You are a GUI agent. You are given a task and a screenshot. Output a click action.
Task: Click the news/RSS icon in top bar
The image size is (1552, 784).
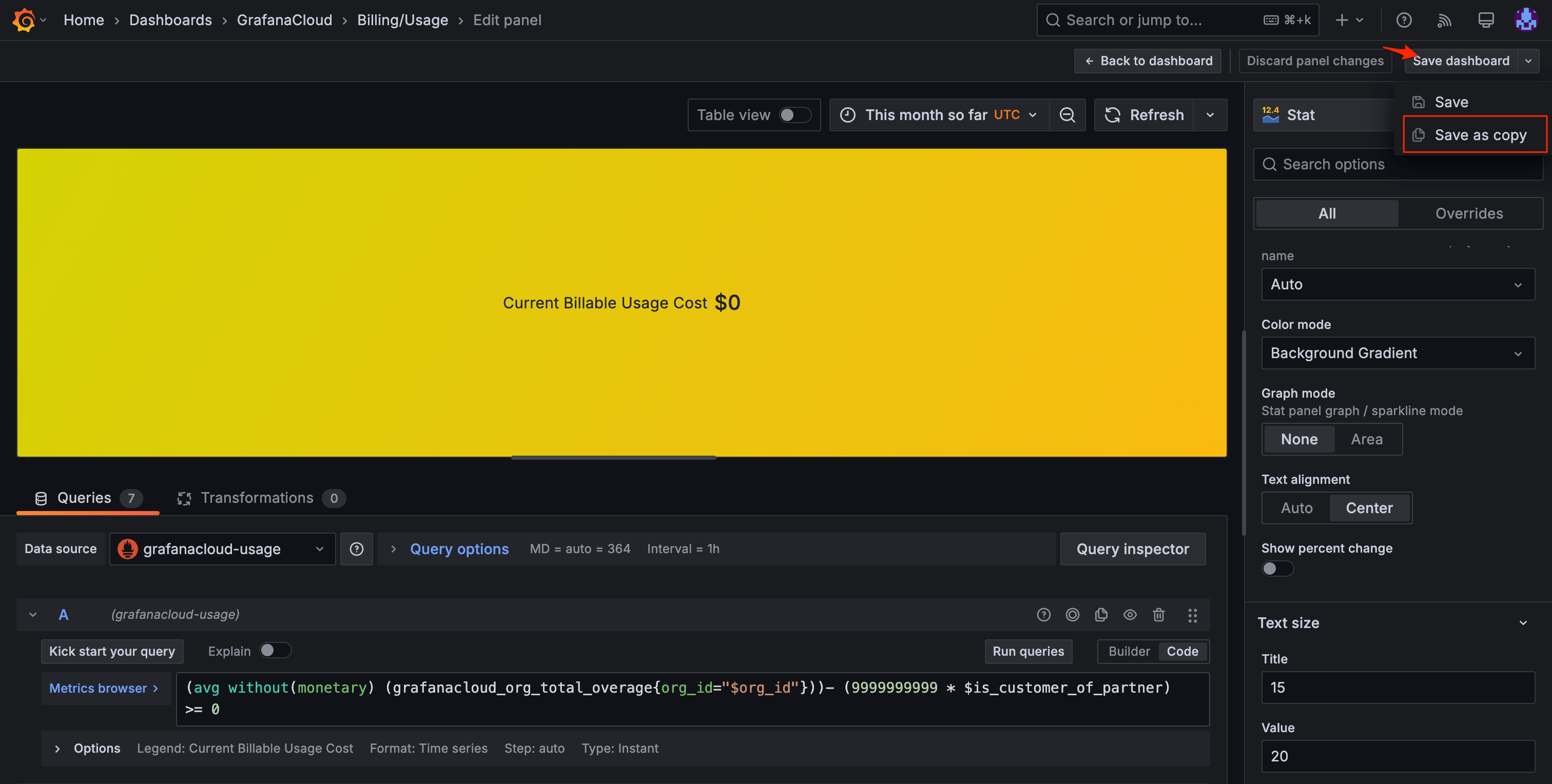click(1444, 20)
